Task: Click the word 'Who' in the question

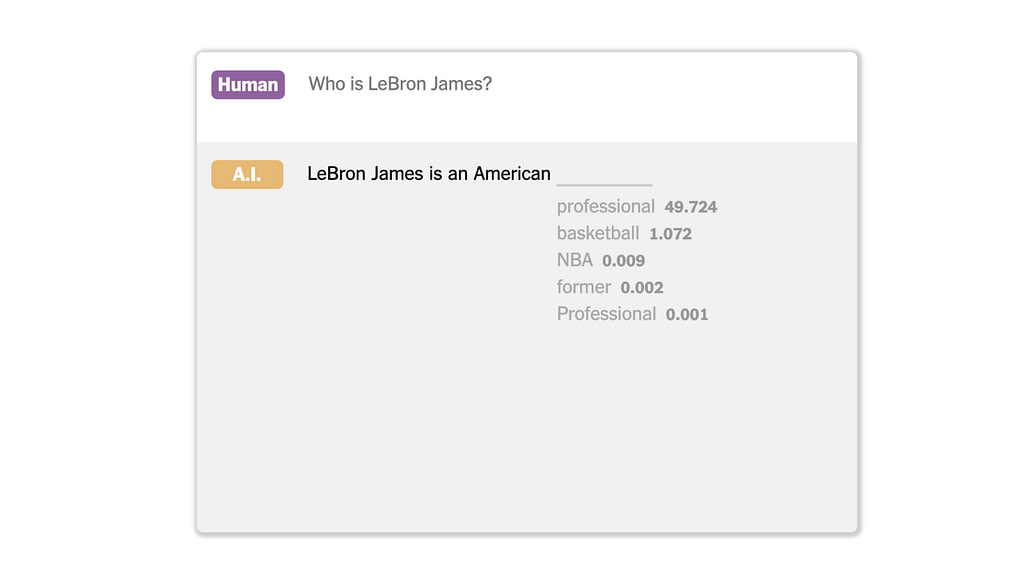Action: tap(321, 84)
